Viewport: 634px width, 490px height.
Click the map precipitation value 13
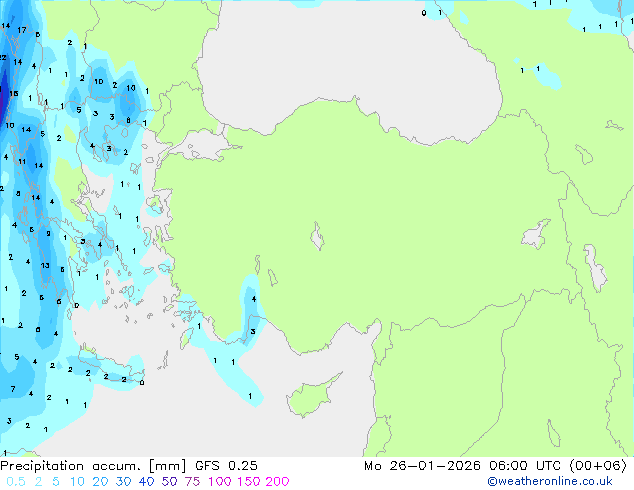click(45, 266)
